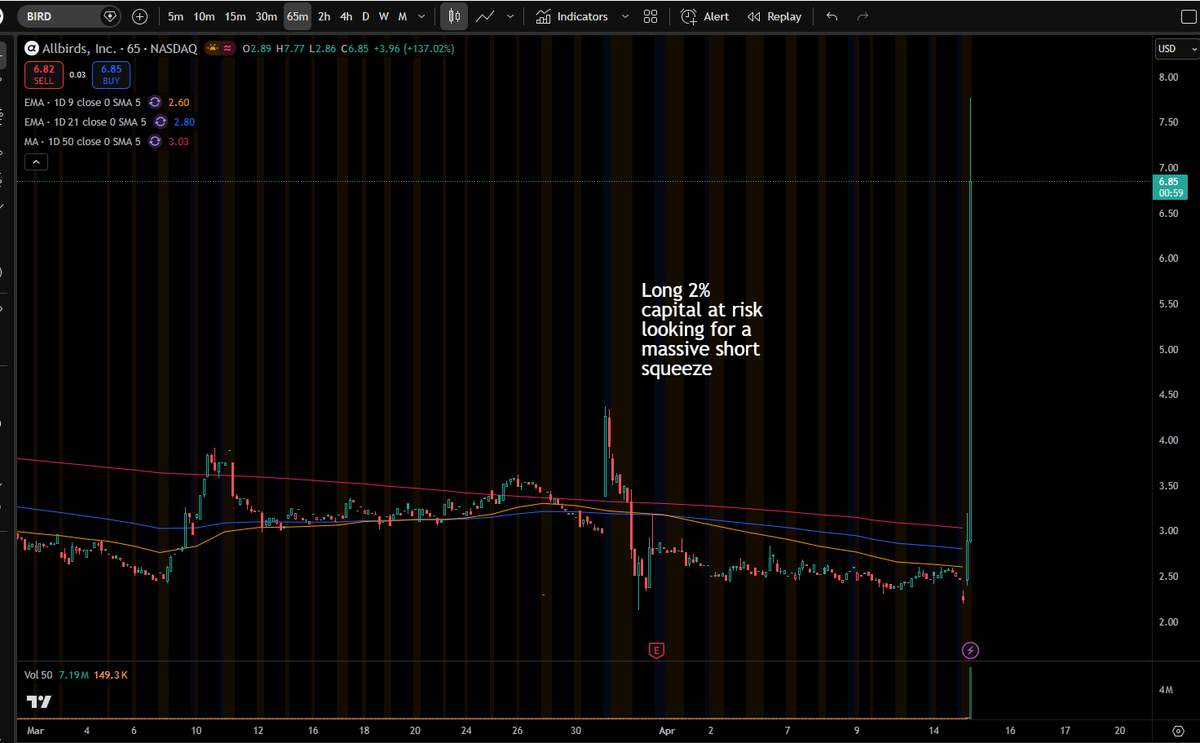Select the EMA 1D 21 indicator legend
1200x743 pixels.
tap(87, 122)
